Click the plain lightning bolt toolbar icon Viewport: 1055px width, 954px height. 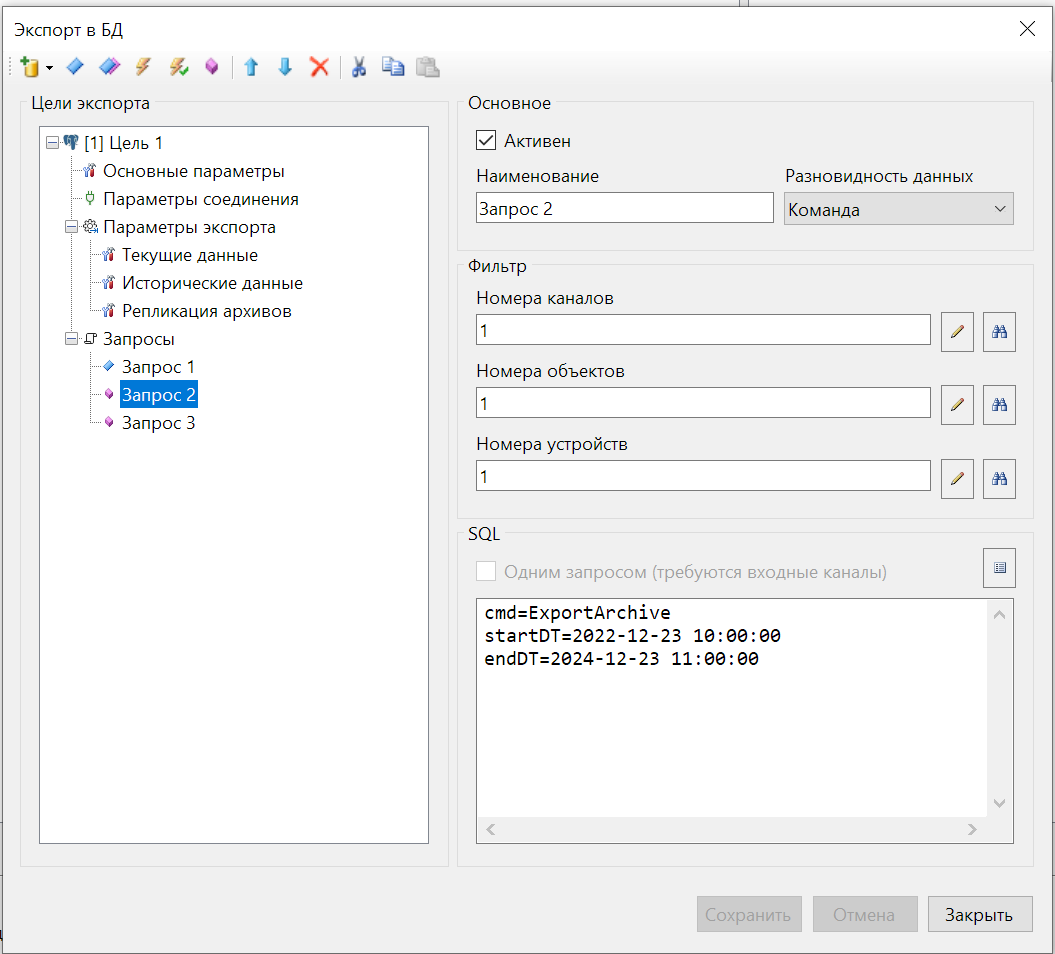143,67
